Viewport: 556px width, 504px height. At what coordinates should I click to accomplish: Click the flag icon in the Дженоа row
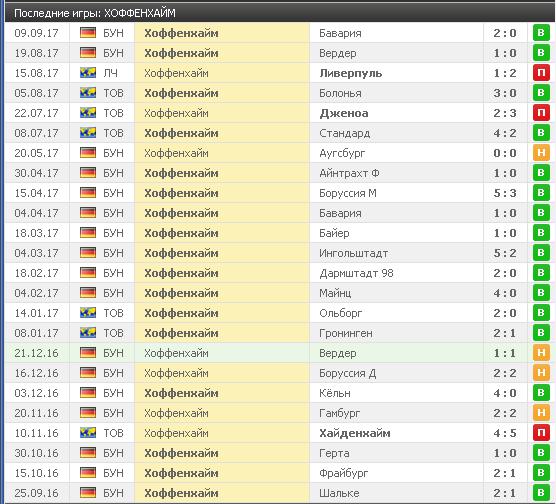88,113
